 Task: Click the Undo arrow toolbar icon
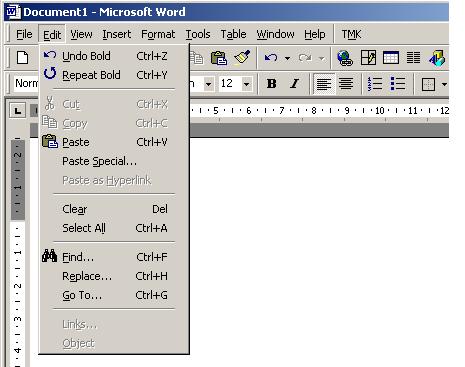[271, 58]
